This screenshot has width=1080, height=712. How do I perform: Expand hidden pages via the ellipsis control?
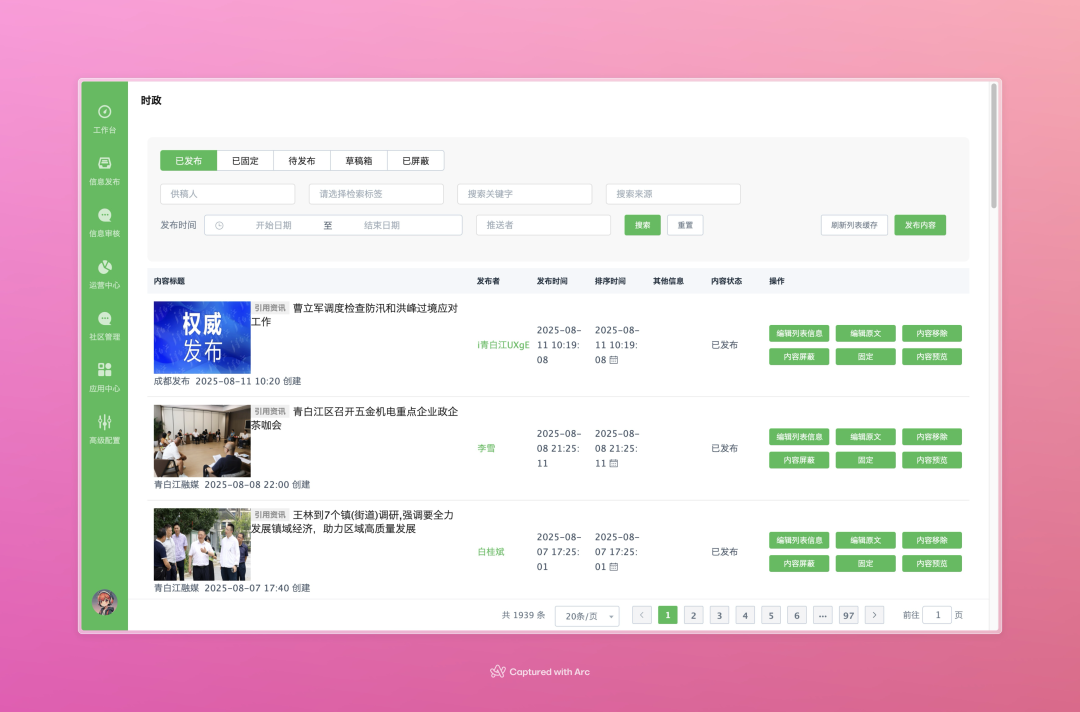click(822, 615)
